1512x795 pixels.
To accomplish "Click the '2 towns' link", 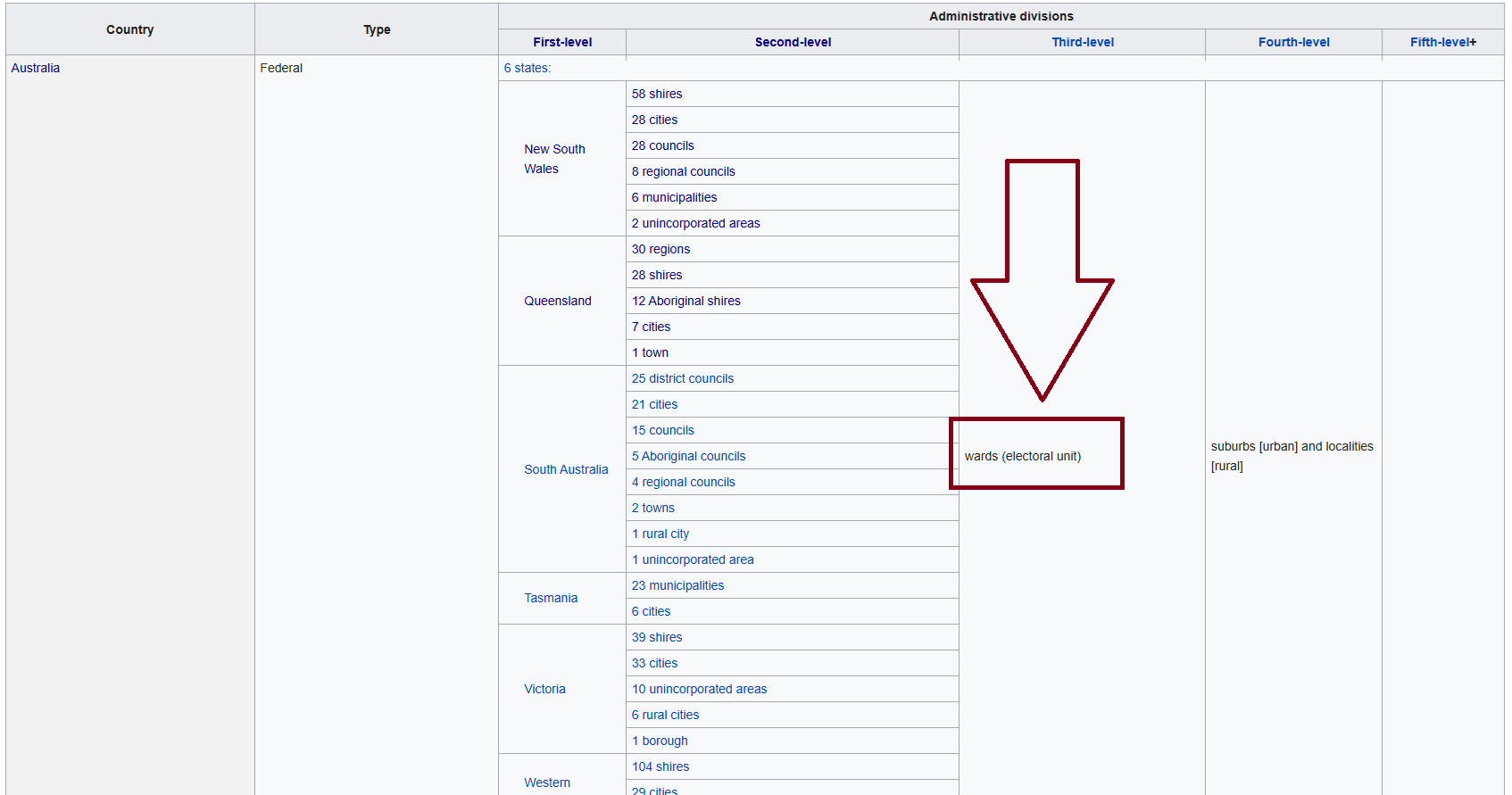I will [x=653, y=508].
